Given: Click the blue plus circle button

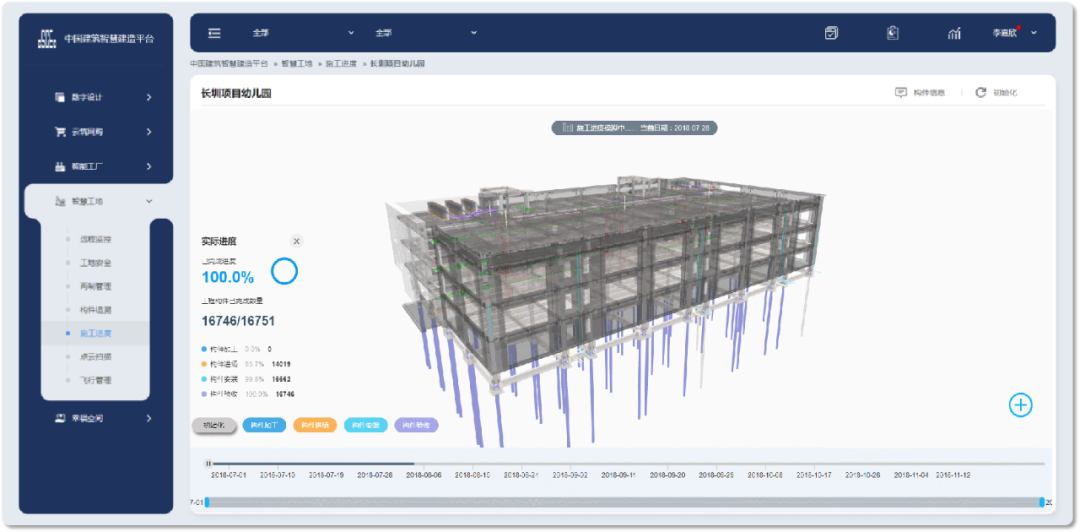Looking at the screenshot, I should [x=1020, y=405].
